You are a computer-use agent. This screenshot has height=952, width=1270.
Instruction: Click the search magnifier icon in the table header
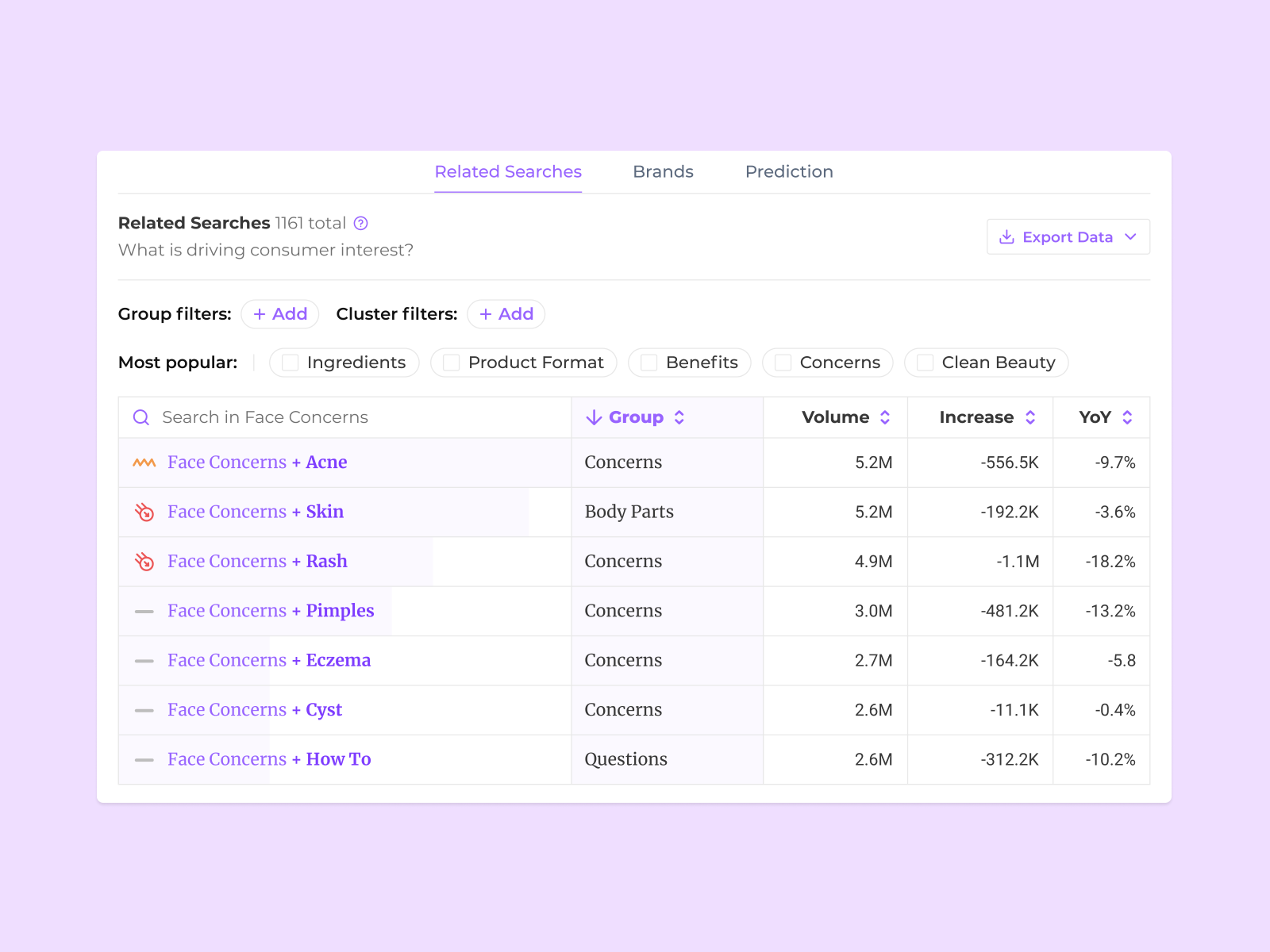coord(141,416)
